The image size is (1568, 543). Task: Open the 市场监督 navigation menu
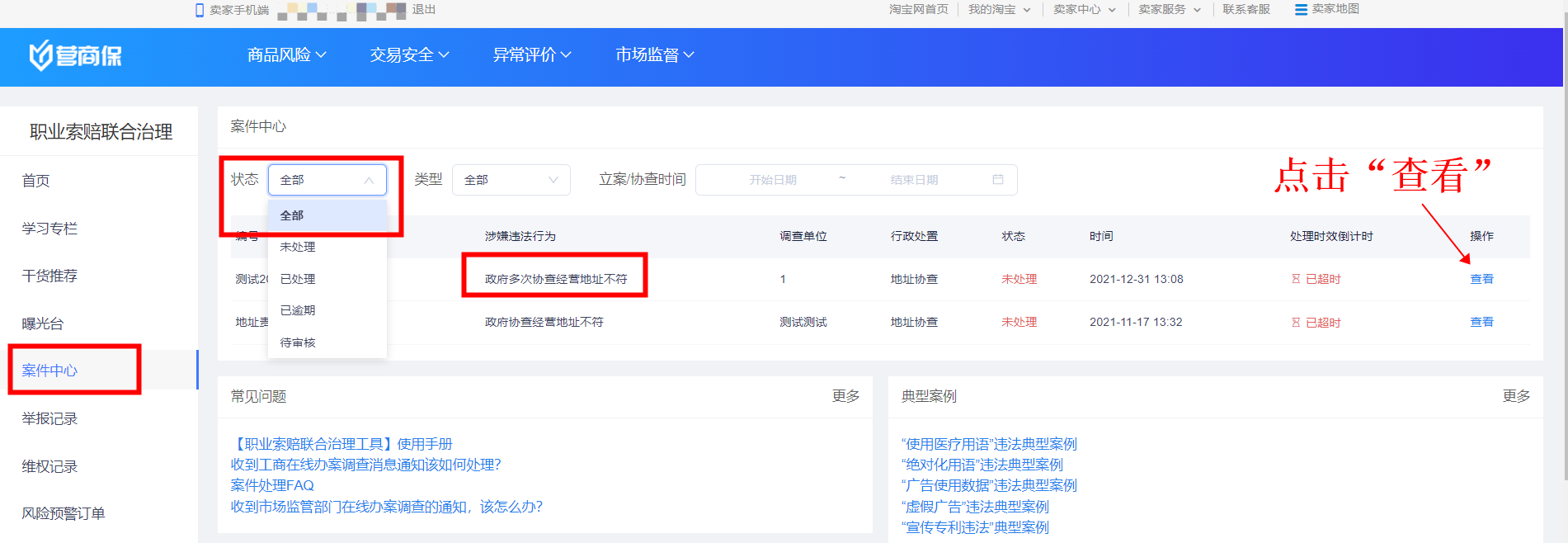pos(654,54)
